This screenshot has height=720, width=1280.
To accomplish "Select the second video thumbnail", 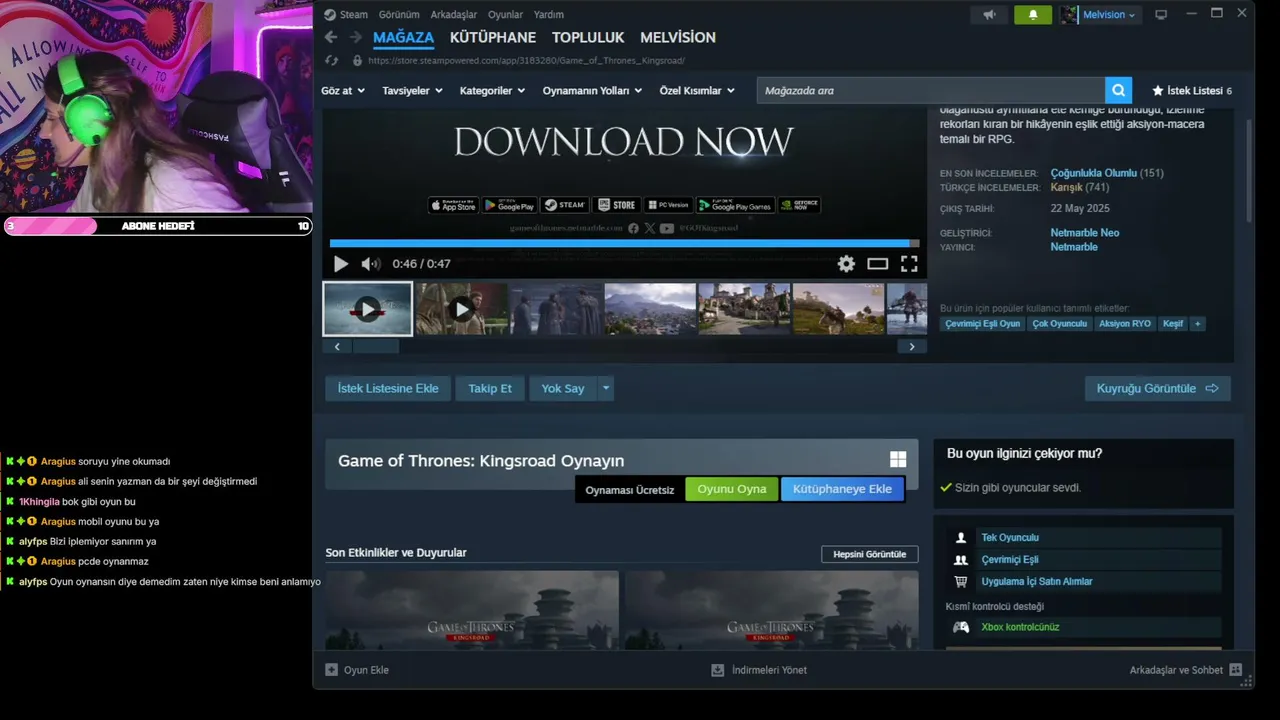I will coord(461,309).
